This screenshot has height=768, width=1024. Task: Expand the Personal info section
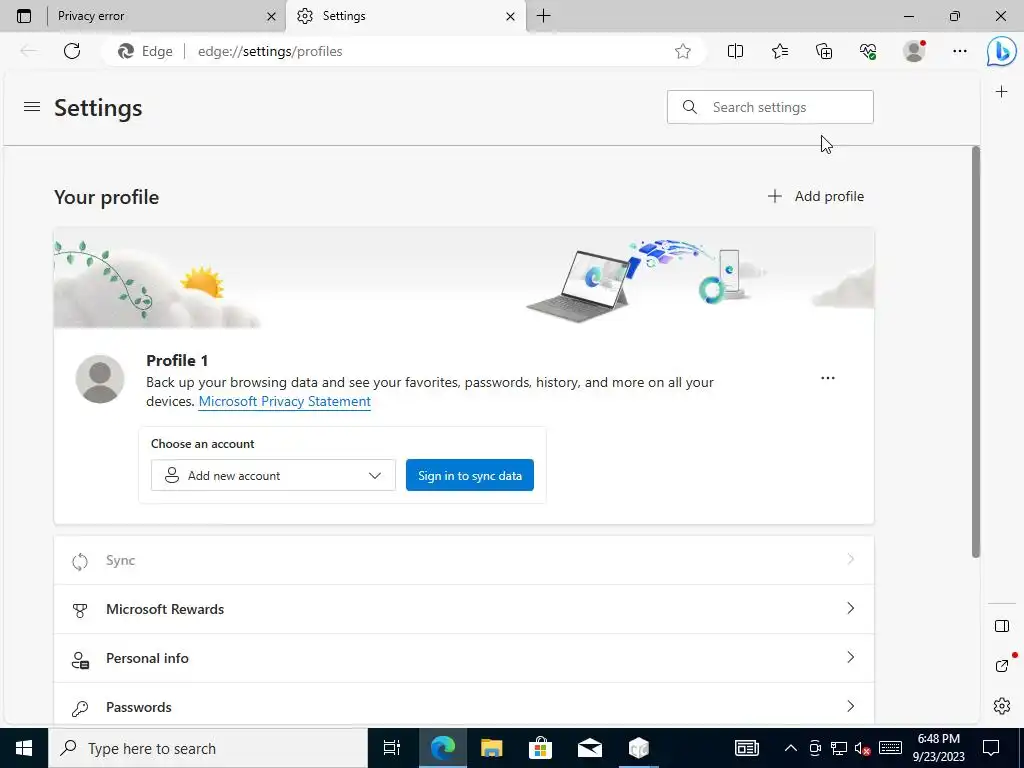pos(464,658)
